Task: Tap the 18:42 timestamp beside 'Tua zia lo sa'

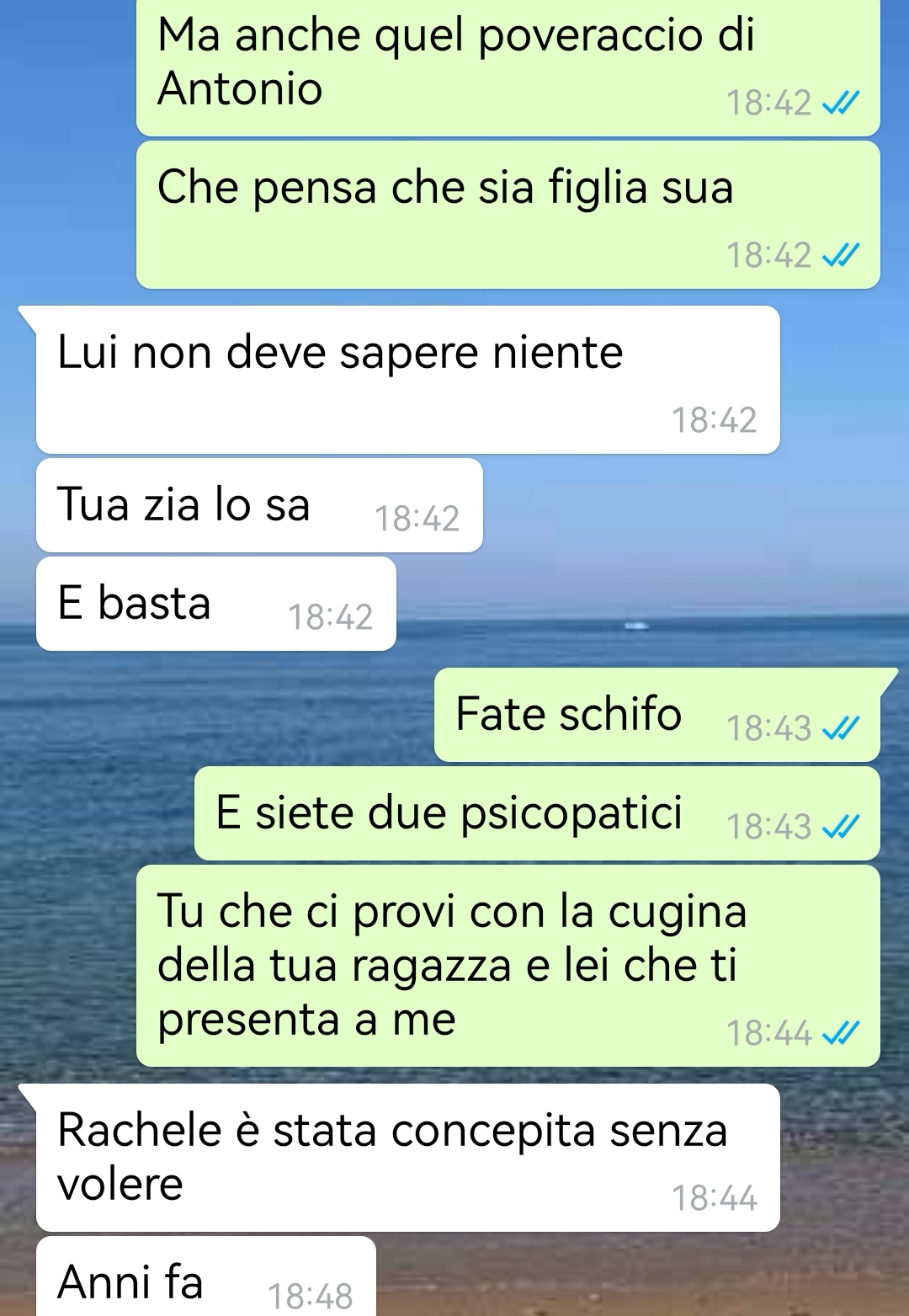Action: click(x=417, y=519)
